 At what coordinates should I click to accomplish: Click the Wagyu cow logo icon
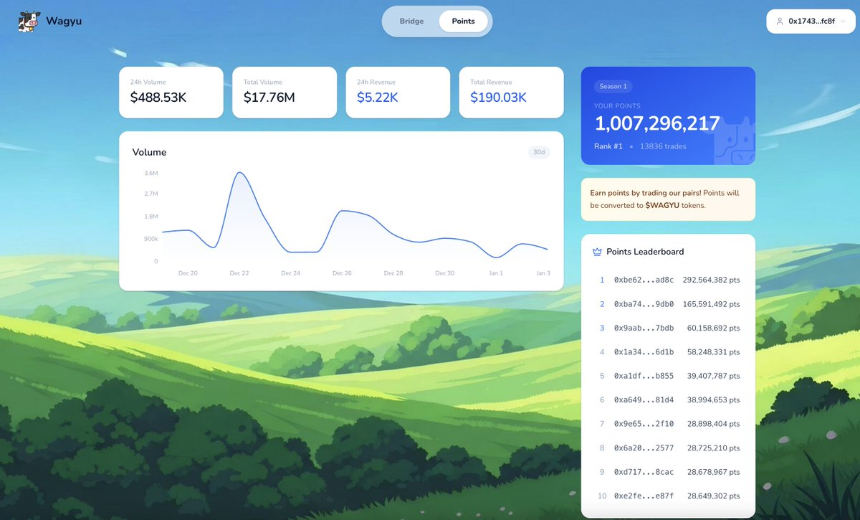point(29,21)
